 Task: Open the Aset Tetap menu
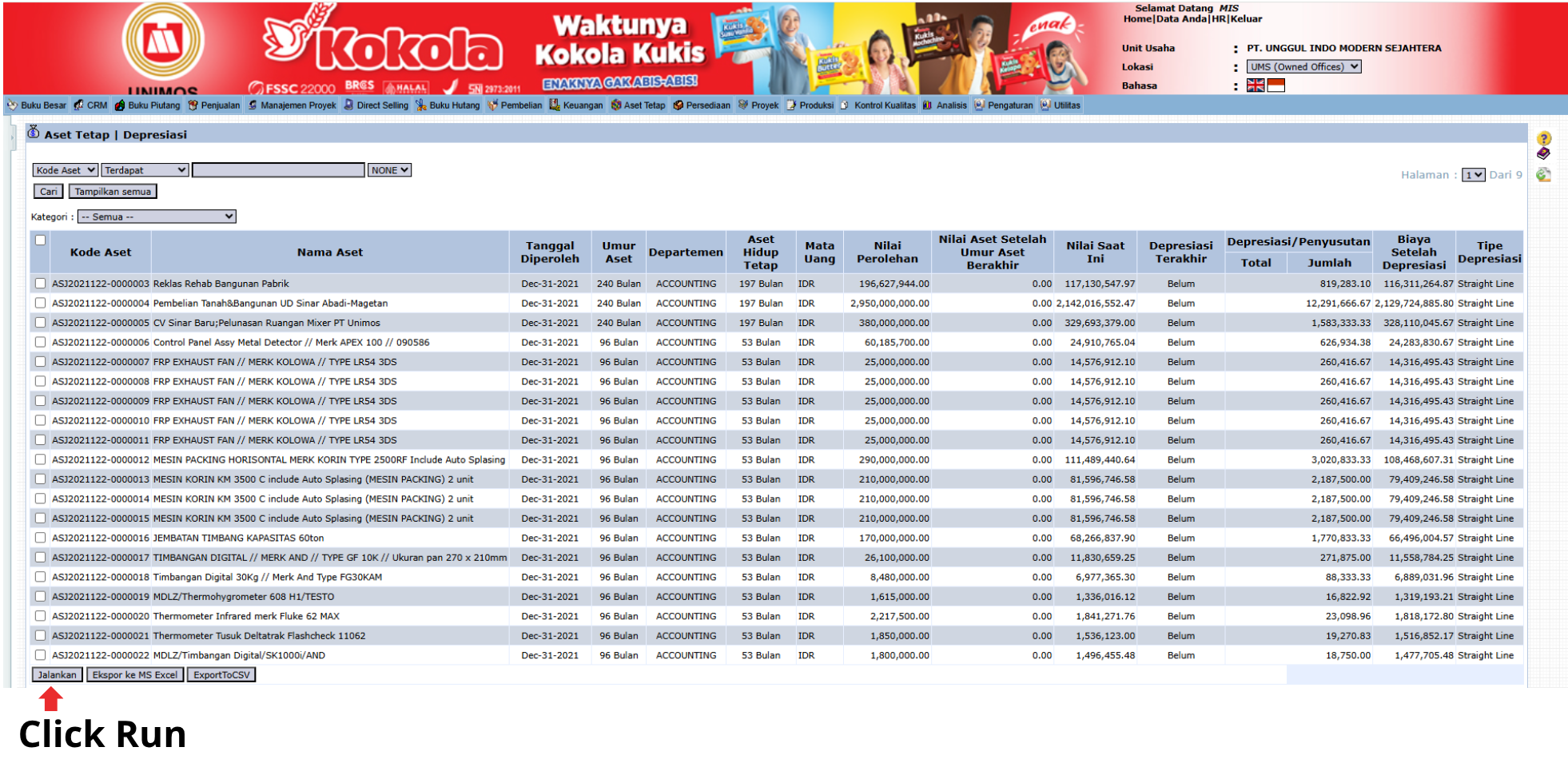coord(638,105)
